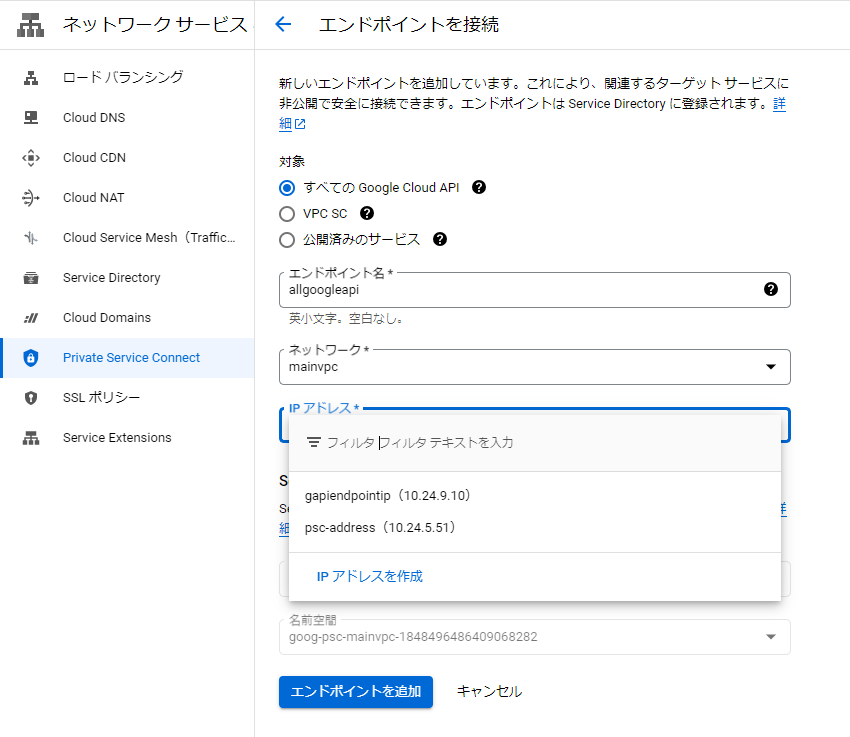This screenshot has width=850, height=737.
Task: Select すべての Google Cloud API radio button
Action: click(288, 188)
